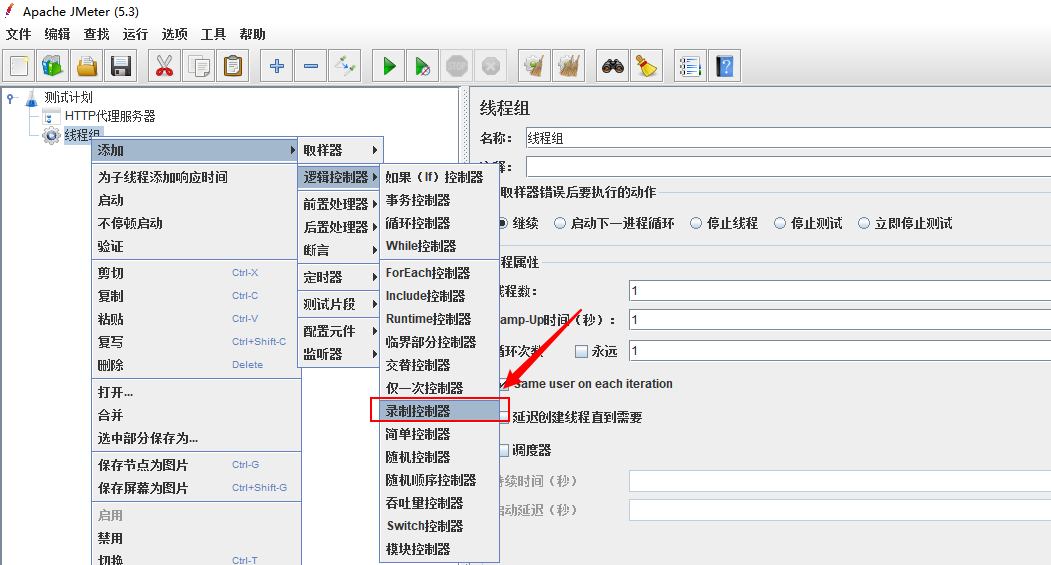Select the 停止测试 radio button

pyautogui.click(x=780, y=223)
